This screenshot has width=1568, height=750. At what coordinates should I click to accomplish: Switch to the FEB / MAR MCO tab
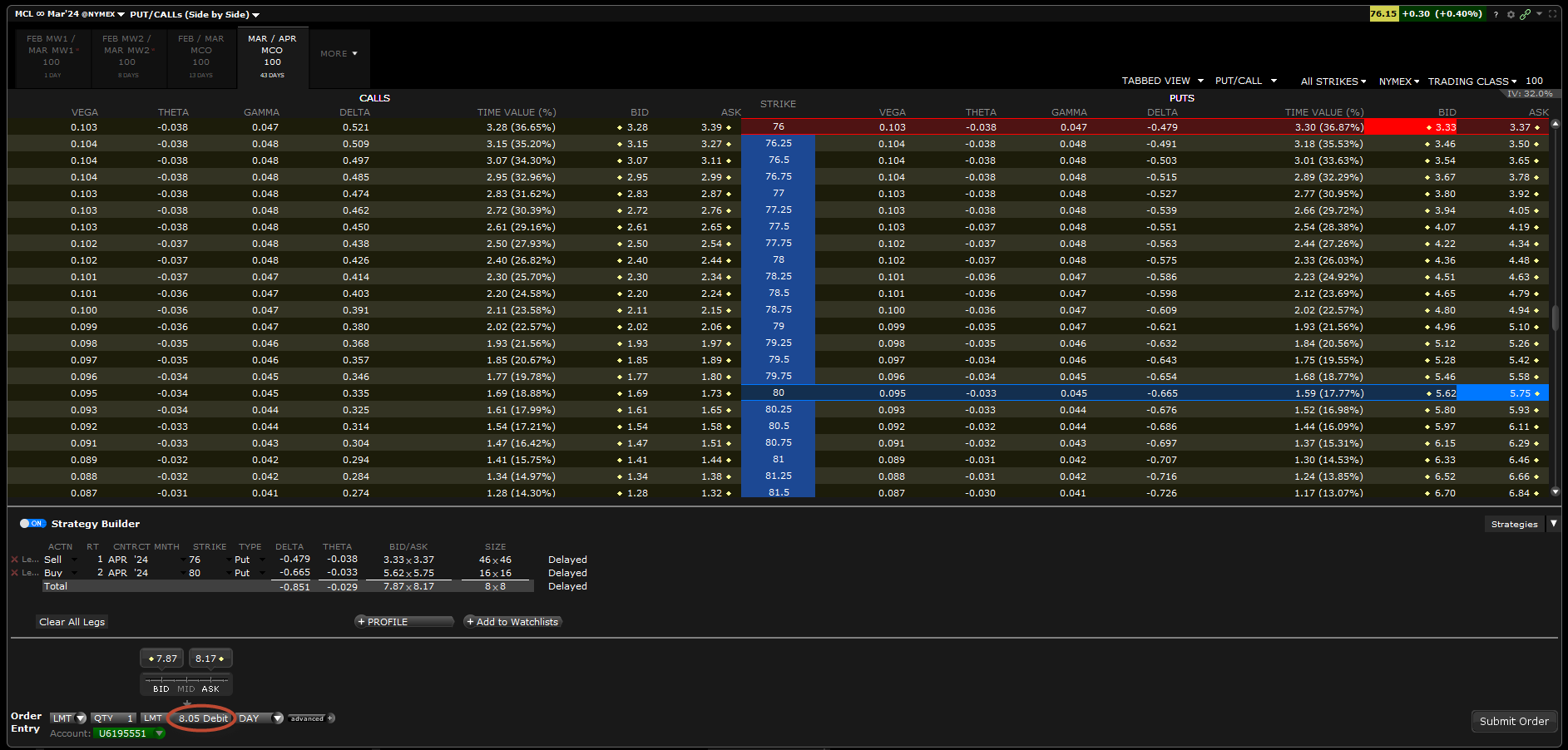coord(200,57)
